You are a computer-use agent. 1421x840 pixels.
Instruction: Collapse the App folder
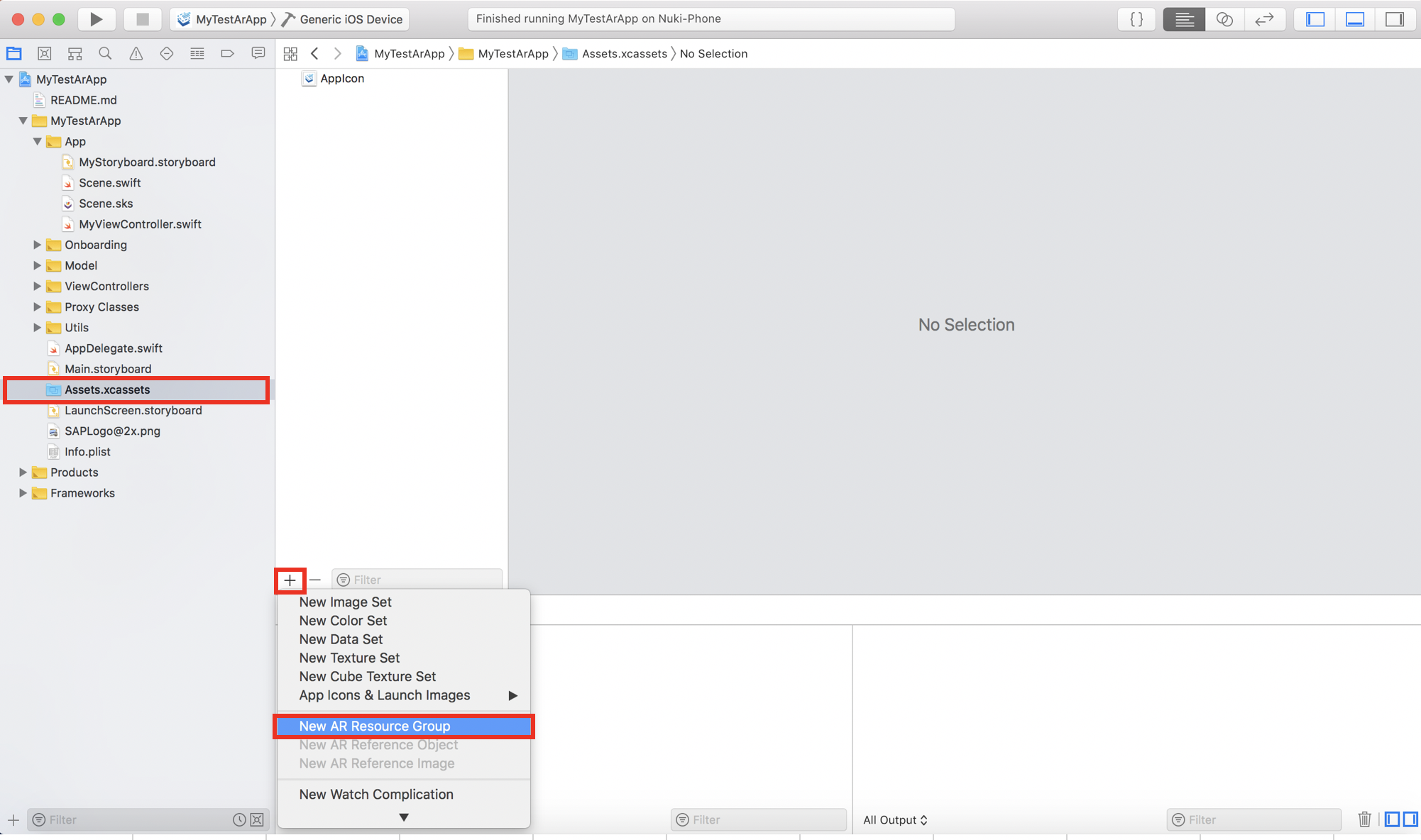[x=37, y=141]
